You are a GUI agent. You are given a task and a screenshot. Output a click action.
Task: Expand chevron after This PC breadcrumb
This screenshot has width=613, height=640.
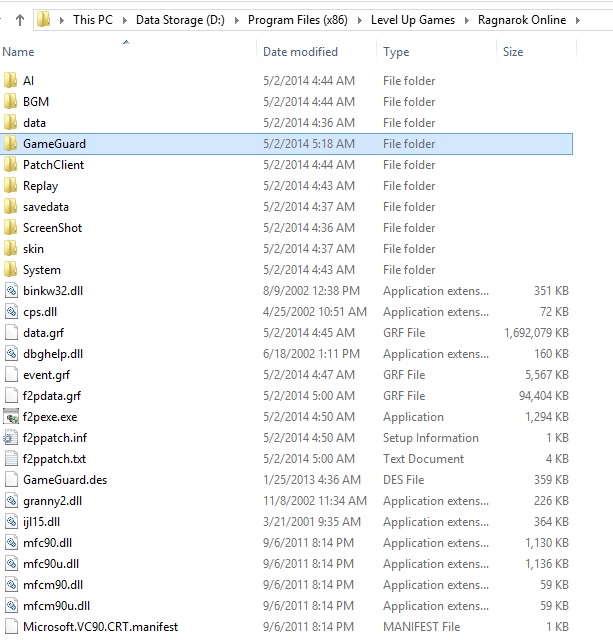click(x=124, y=20)
